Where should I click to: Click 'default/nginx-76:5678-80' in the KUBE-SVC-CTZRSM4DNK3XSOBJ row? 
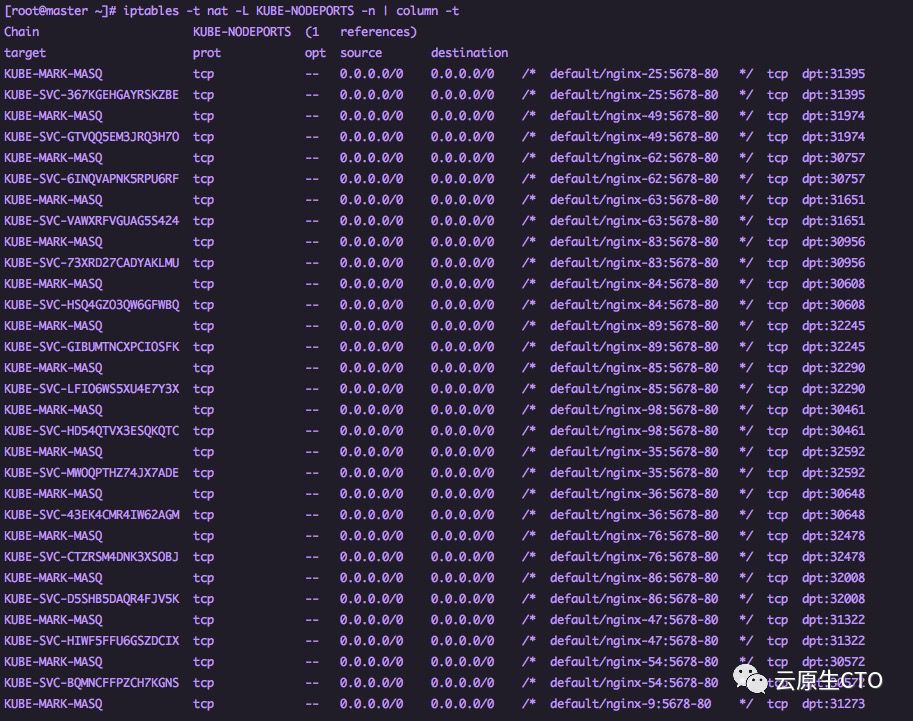coord(634,556)
